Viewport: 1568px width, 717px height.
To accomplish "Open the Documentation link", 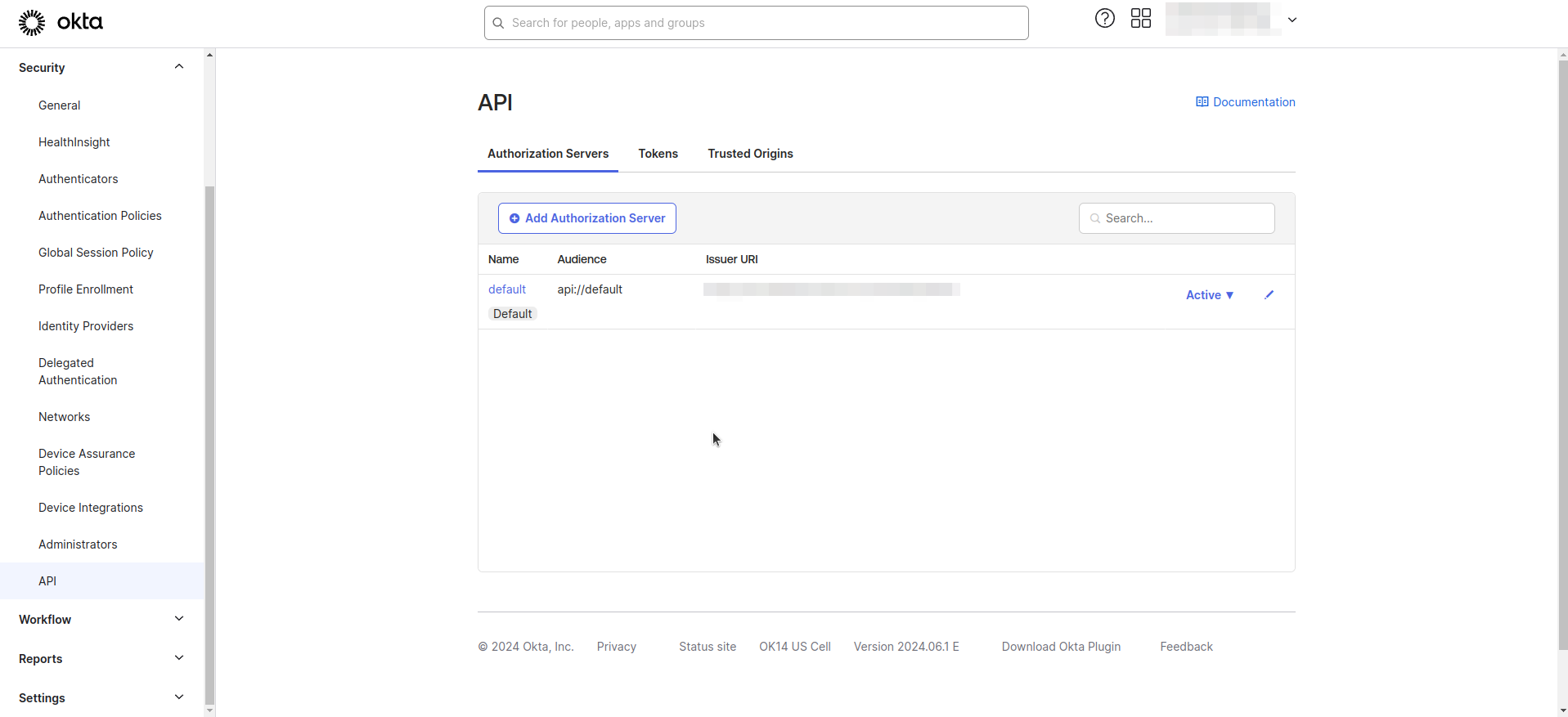I will [x=1254, y=102].
